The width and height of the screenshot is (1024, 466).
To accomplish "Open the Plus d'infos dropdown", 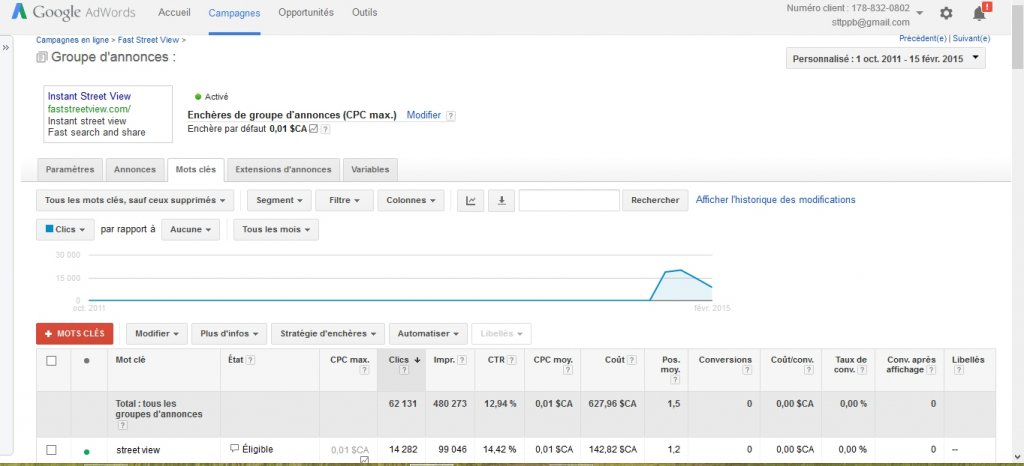I will (229, 334).
